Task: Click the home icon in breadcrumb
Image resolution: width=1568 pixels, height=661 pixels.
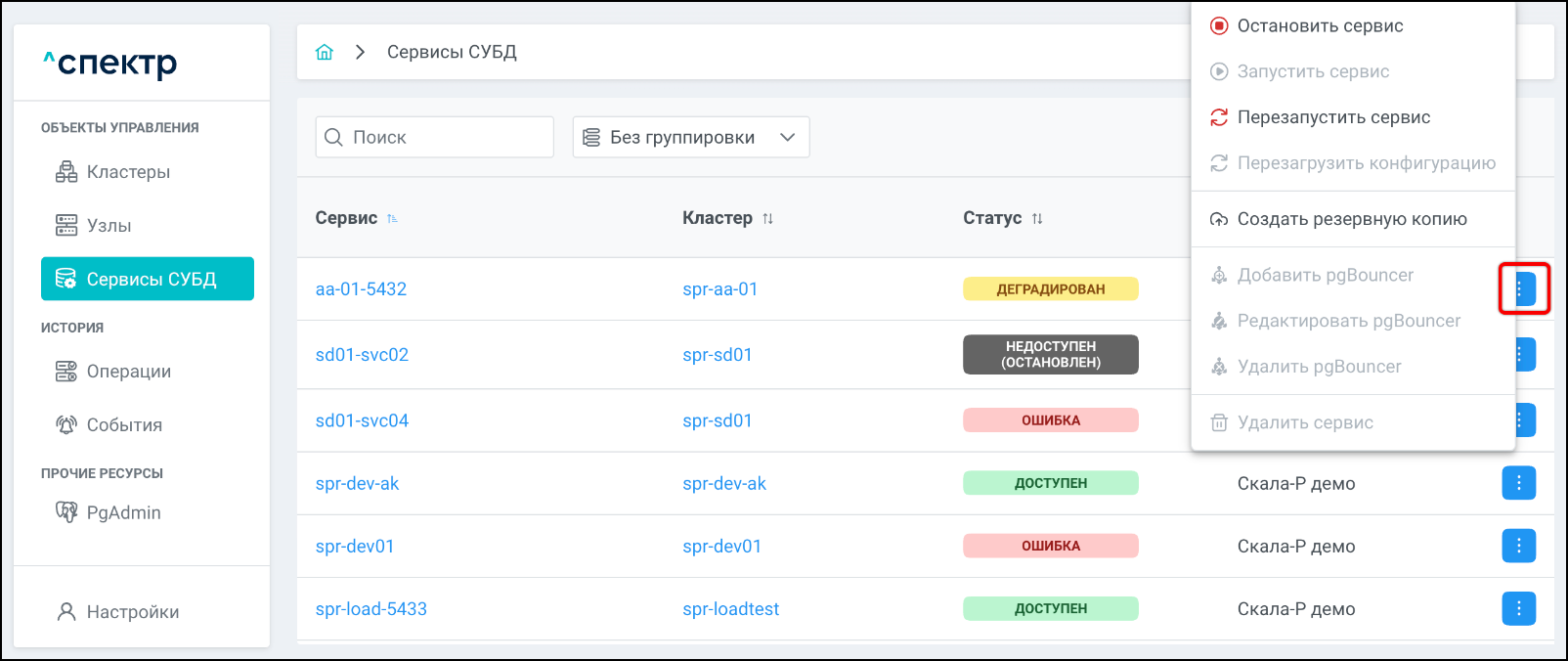Action: click(x=325, y=52)
